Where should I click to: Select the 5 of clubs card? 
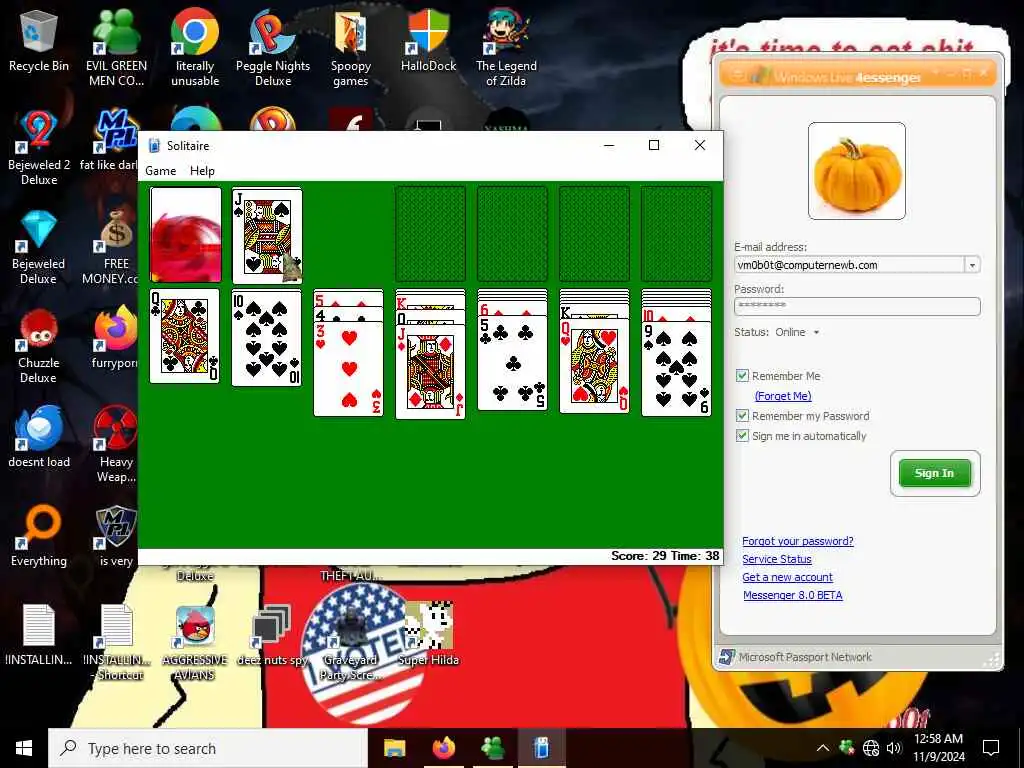point(513,363)
